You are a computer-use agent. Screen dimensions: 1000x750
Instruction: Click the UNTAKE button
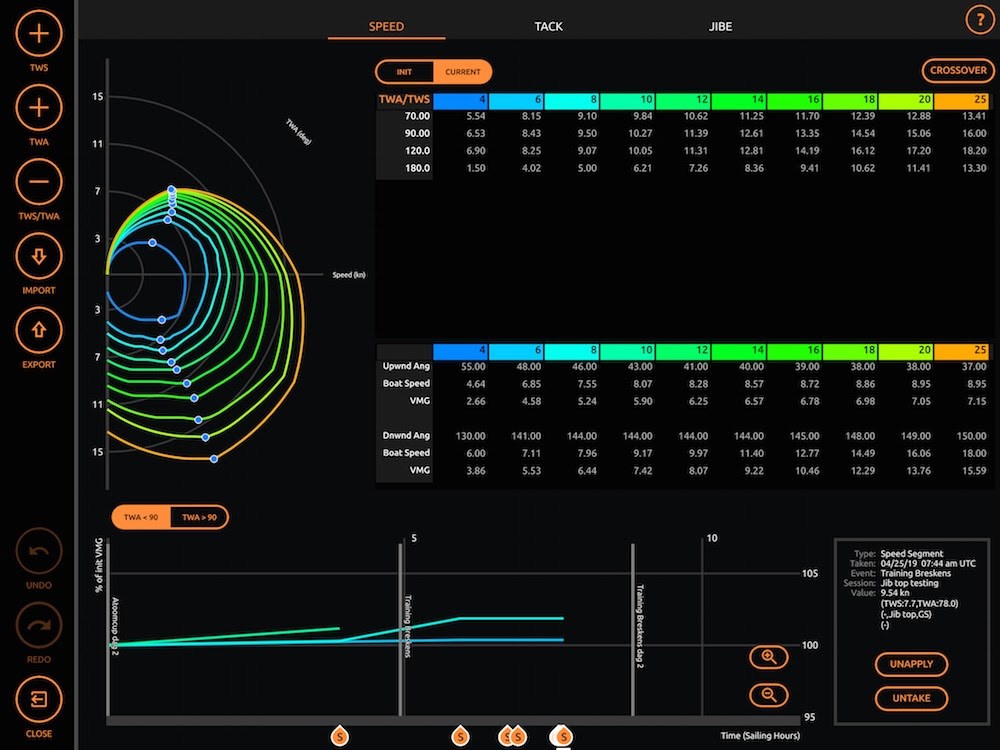point(911,698)
